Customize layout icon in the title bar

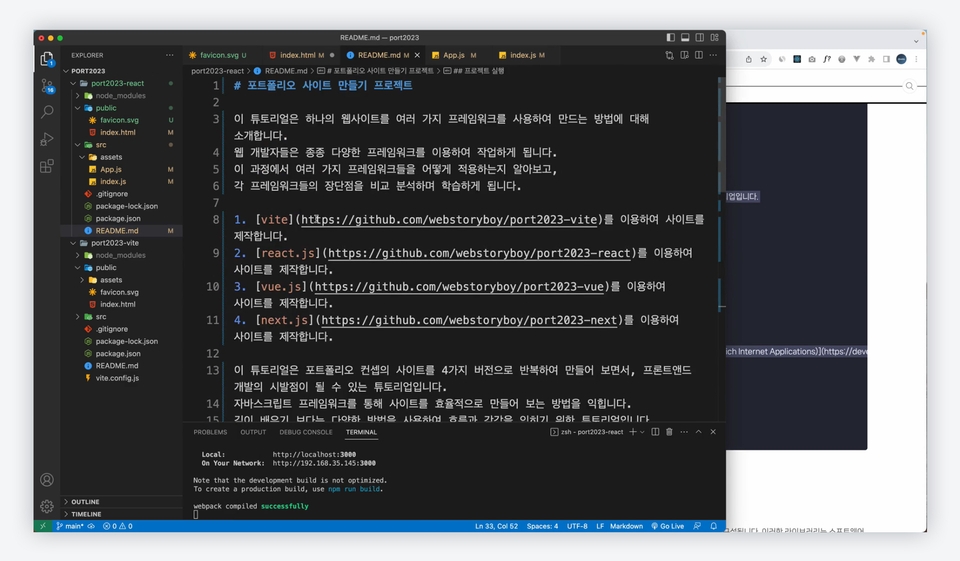714,37
